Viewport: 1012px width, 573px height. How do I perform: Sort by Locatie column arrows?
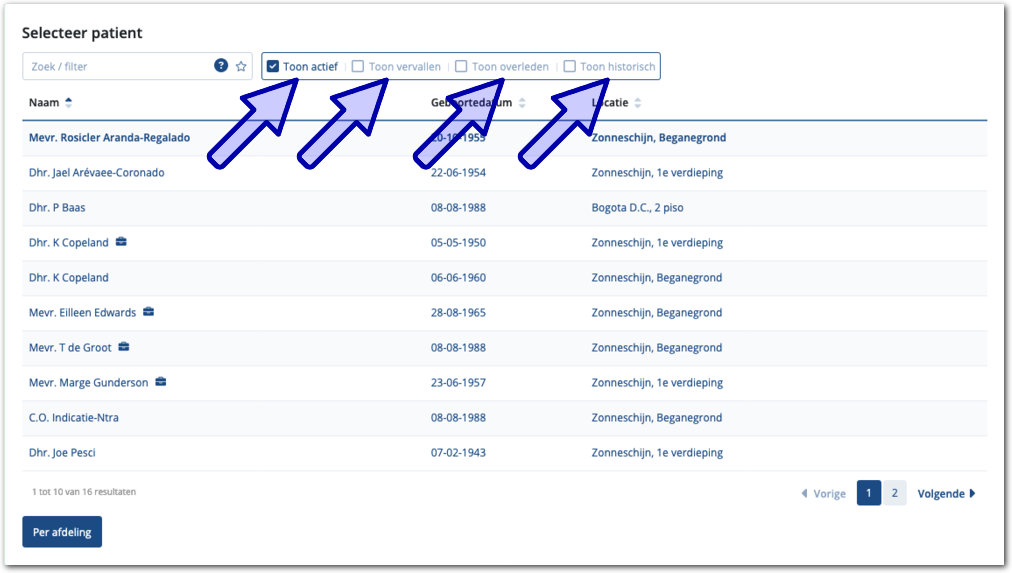(x=638, y=103)
